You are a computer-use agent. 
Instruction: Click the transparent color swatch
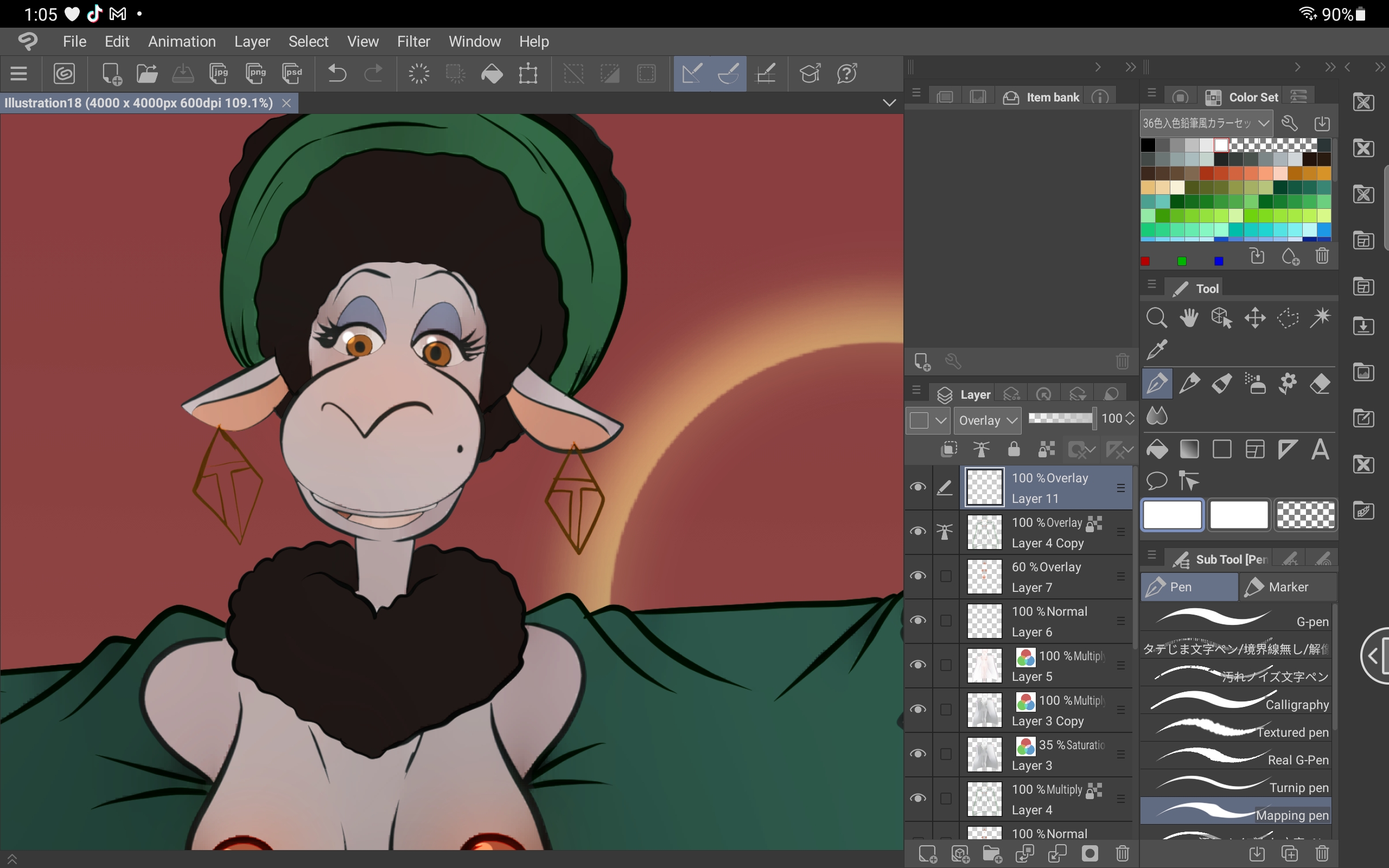[x=1305, y=514]
